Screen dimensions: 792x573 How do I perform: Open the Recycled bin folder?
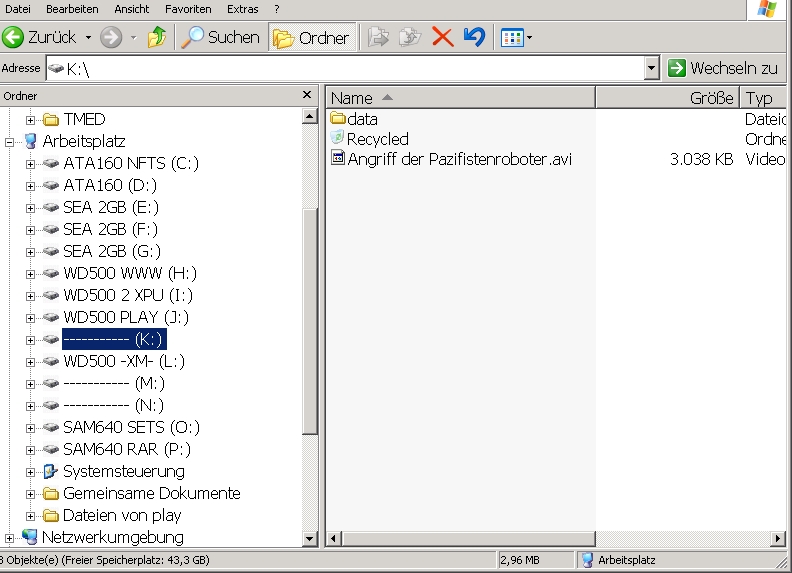point(377,139)
